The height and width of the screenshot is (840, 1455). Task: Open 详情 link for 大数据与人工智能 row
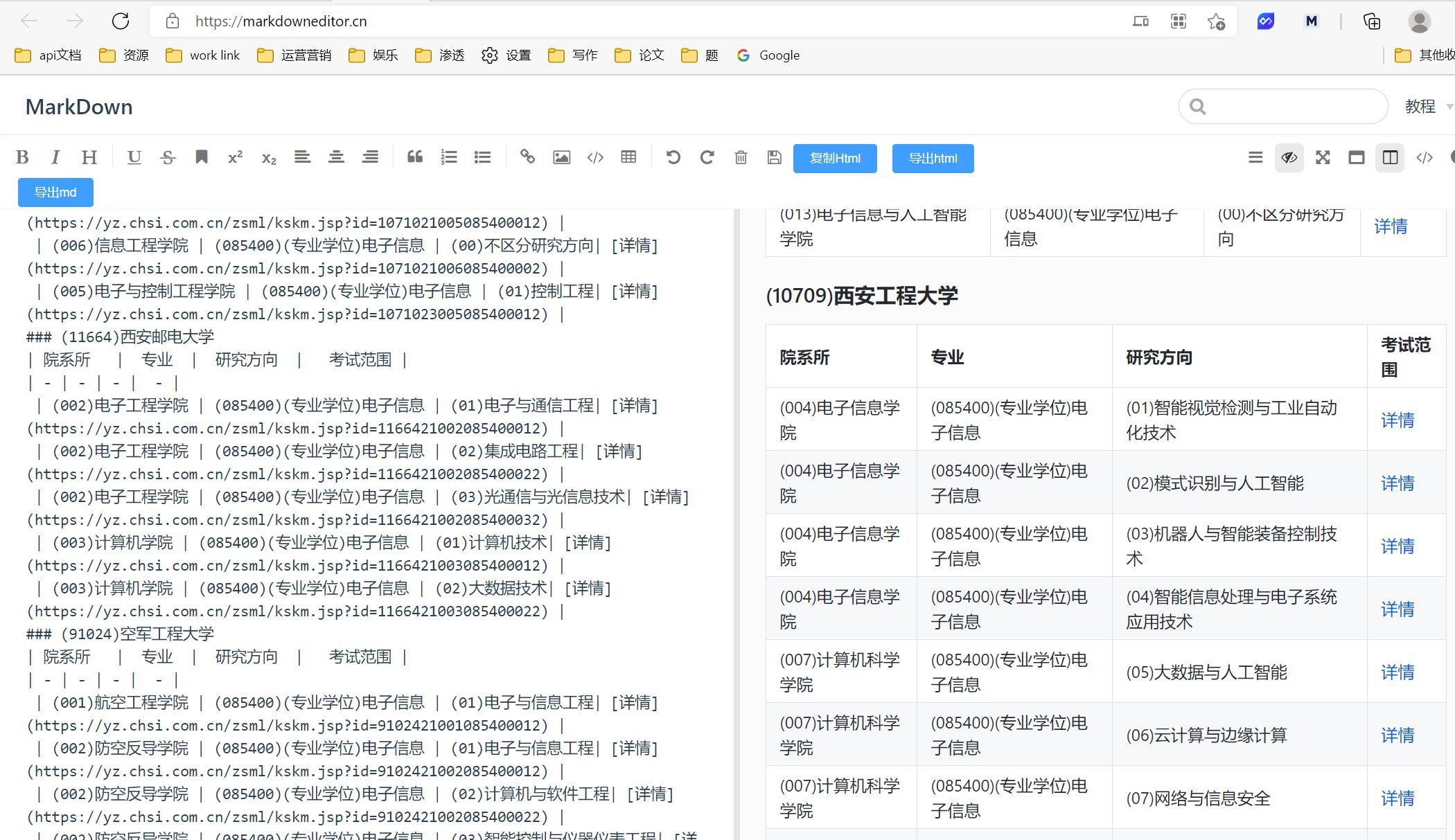coord(1397,672)
